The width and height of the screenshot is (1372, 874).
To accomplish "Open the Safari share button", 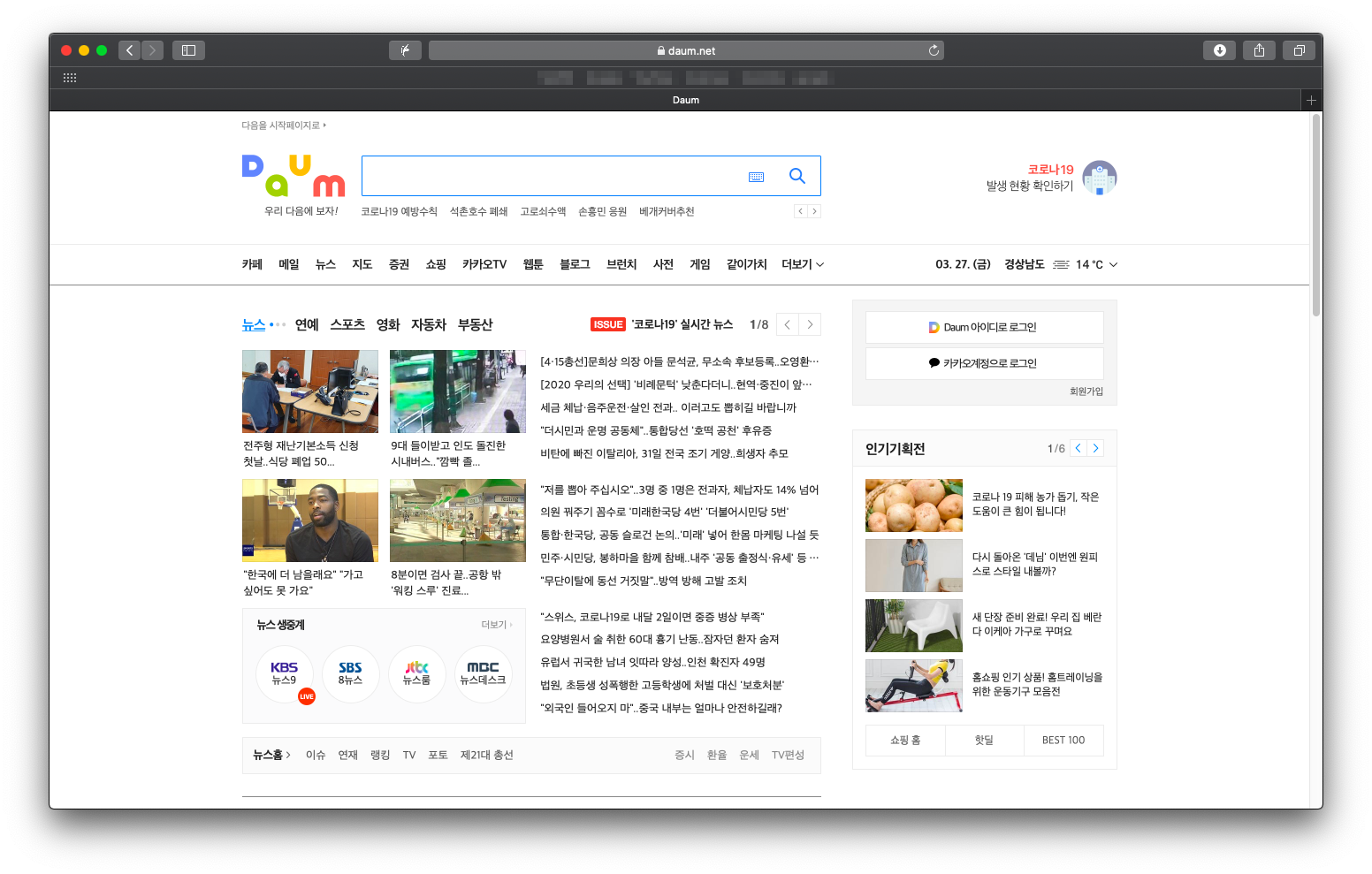I will click(x=1259, y=50).
